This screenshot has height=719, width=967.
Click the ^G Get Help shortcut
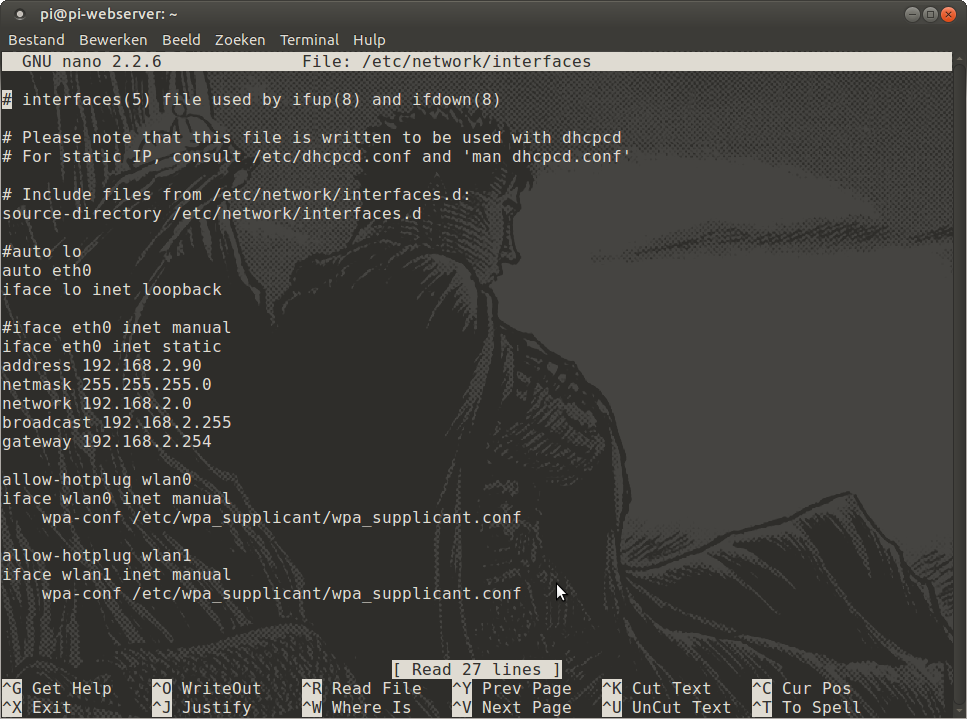[x=57, y=689]
